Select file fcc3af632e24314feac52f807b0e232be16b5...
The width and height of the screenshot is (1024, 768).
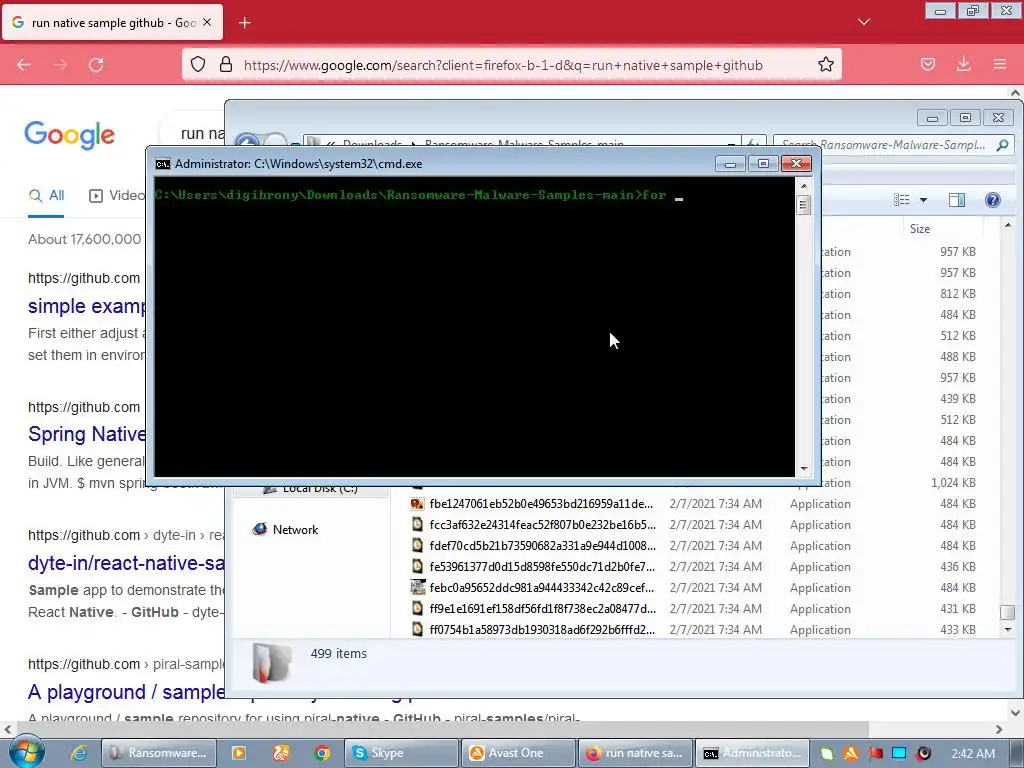[543, 524]
